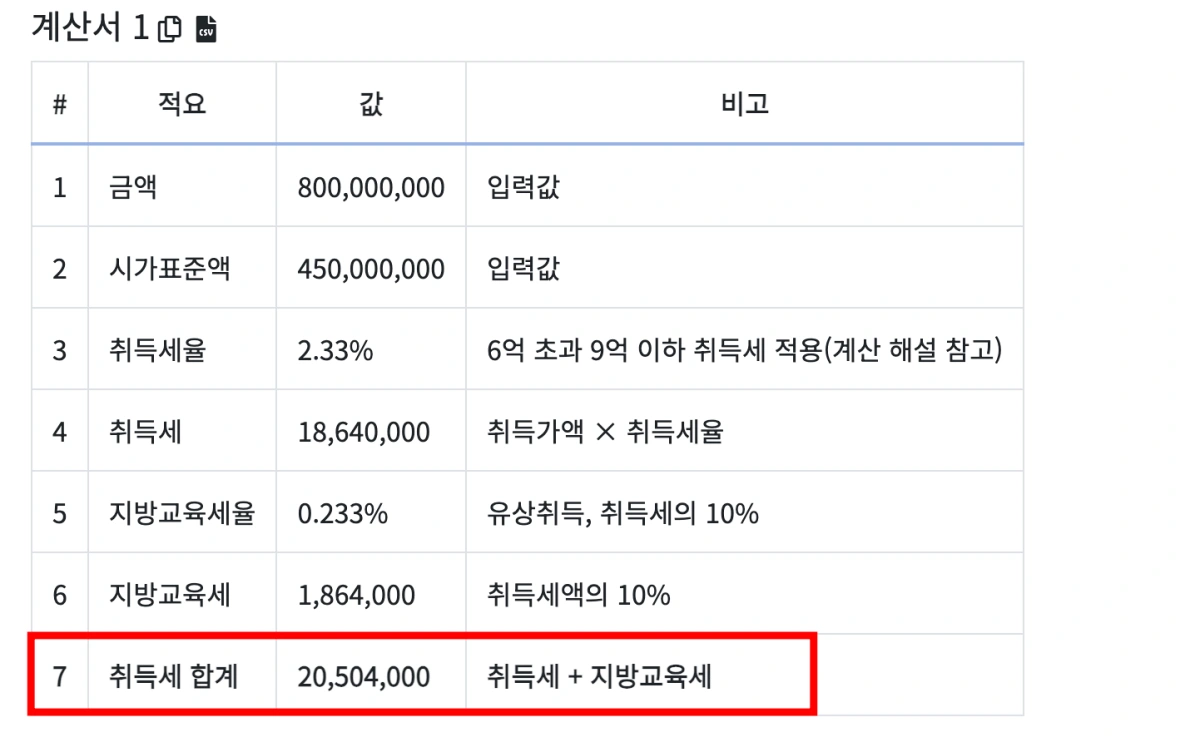Select the 시가표준액 row value 450,000,000
The width and height of the screenshot is (1200, 737).
(x=372, y=268)
